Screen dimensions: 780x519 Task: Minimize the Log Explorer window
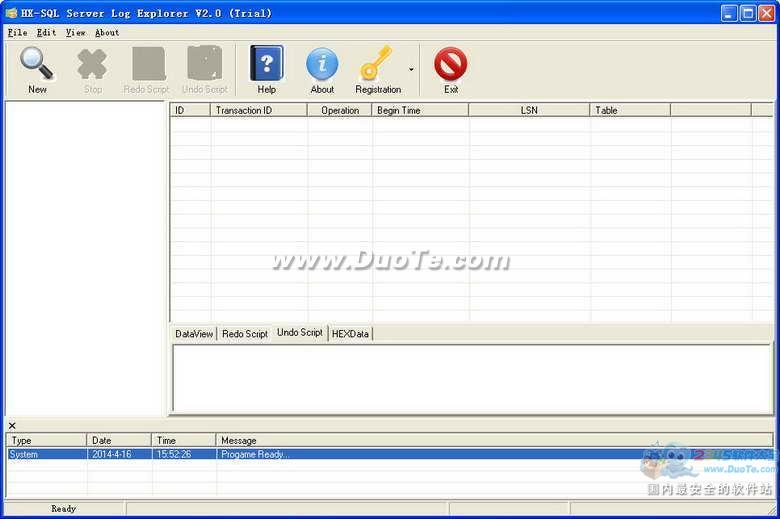(x=729, y=13)
